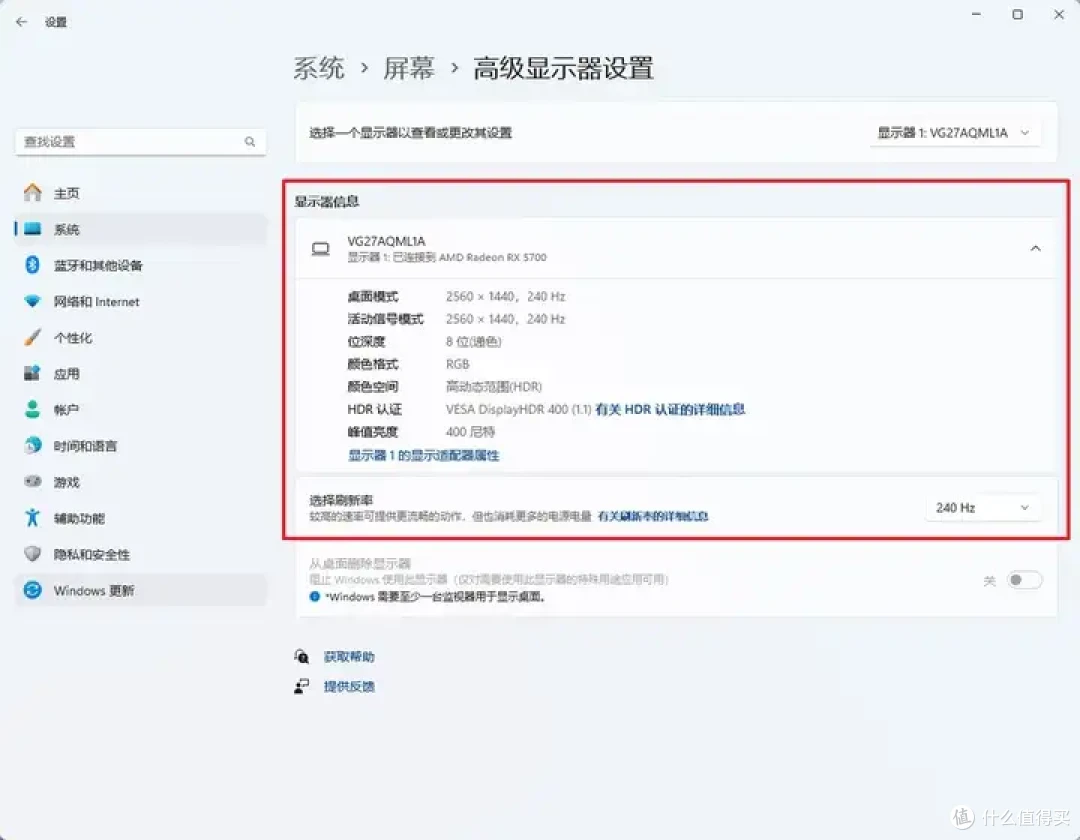Open 个性化 settings
The image size is (1080, 840).
[x=141, y=337]
